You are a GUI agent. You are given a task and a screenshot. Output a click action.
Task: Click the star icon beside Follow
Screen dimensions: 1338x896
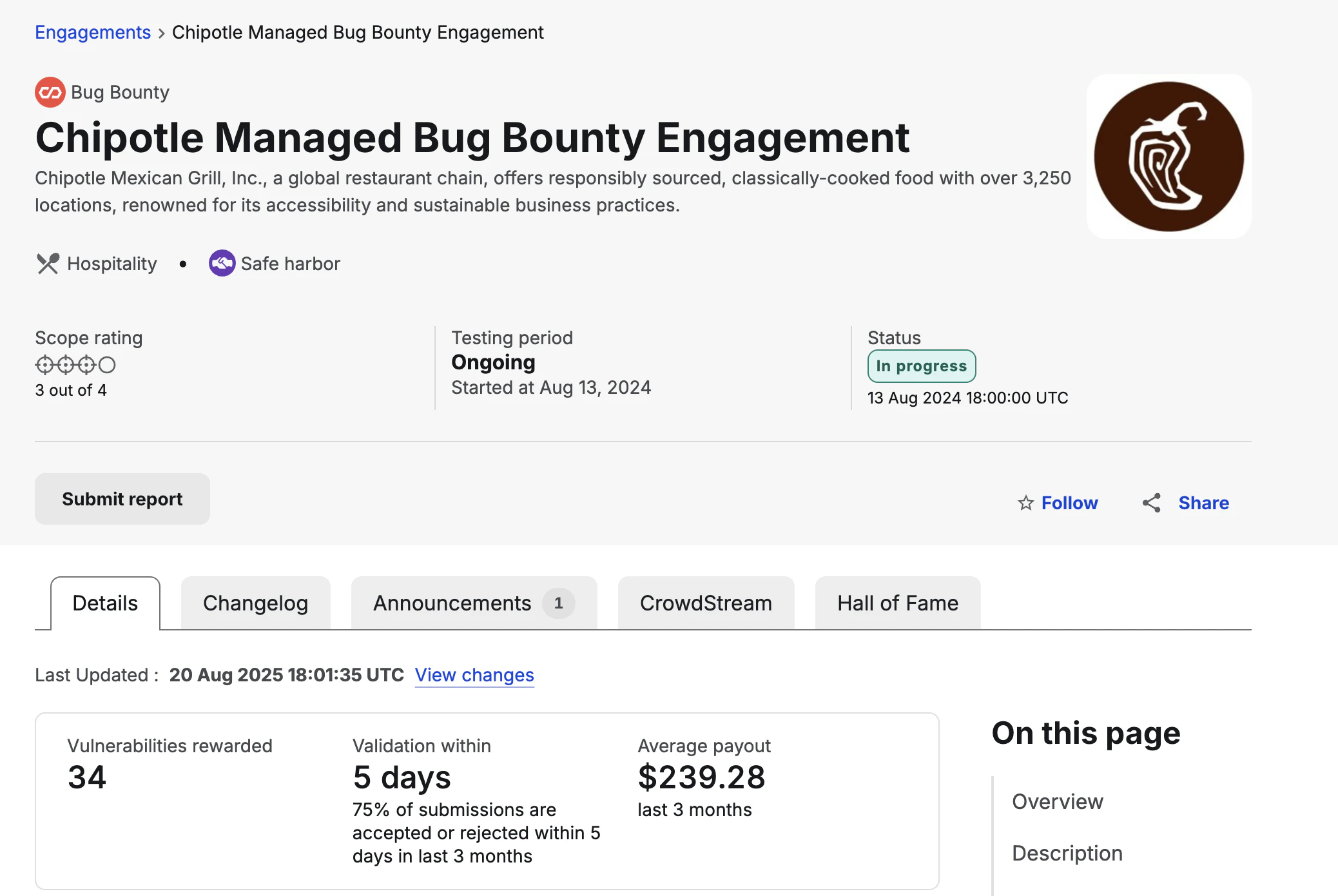click(x=1025, y=503)
